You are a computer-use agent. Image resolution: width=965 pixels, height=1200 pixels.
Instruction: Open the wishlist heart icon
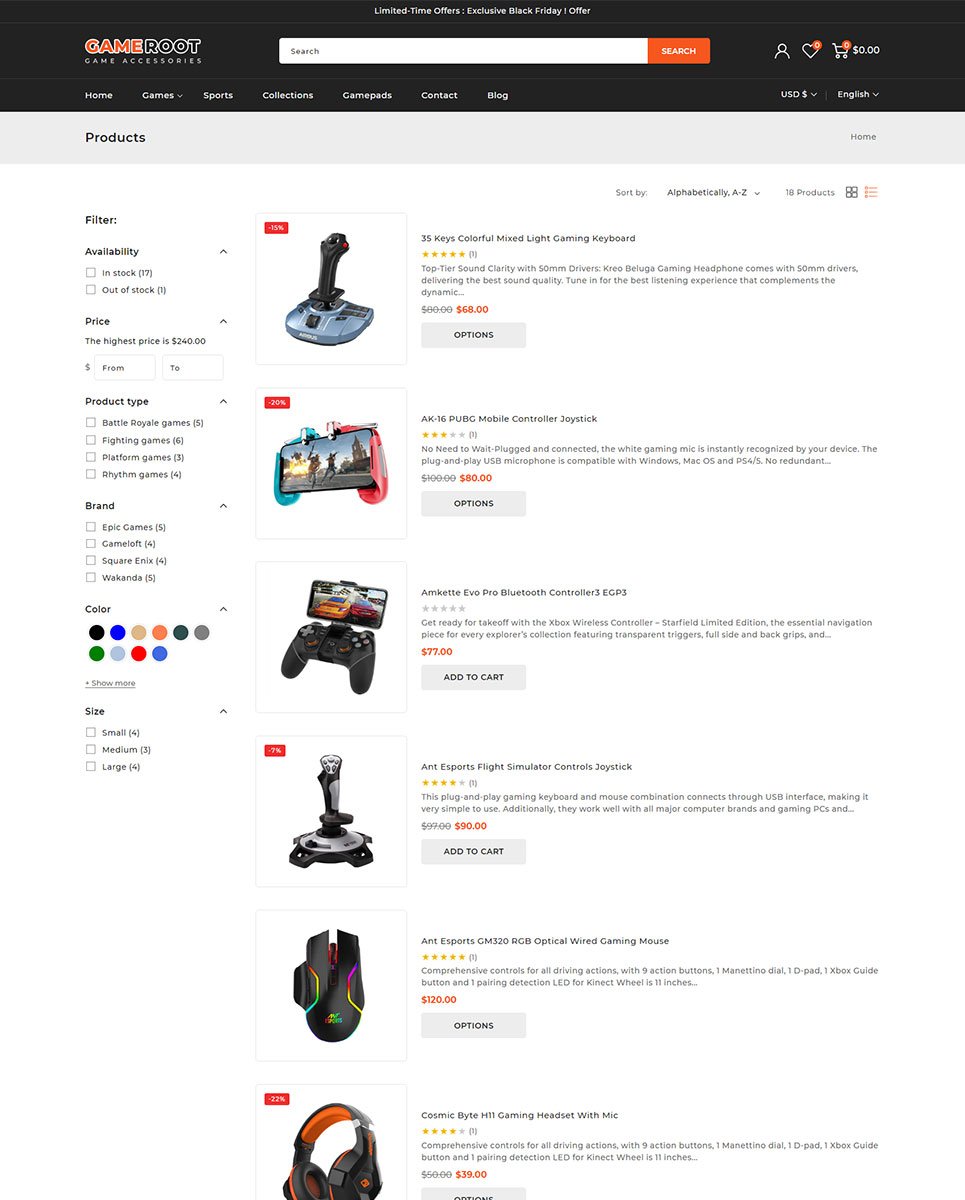click(x=810, y=51)
